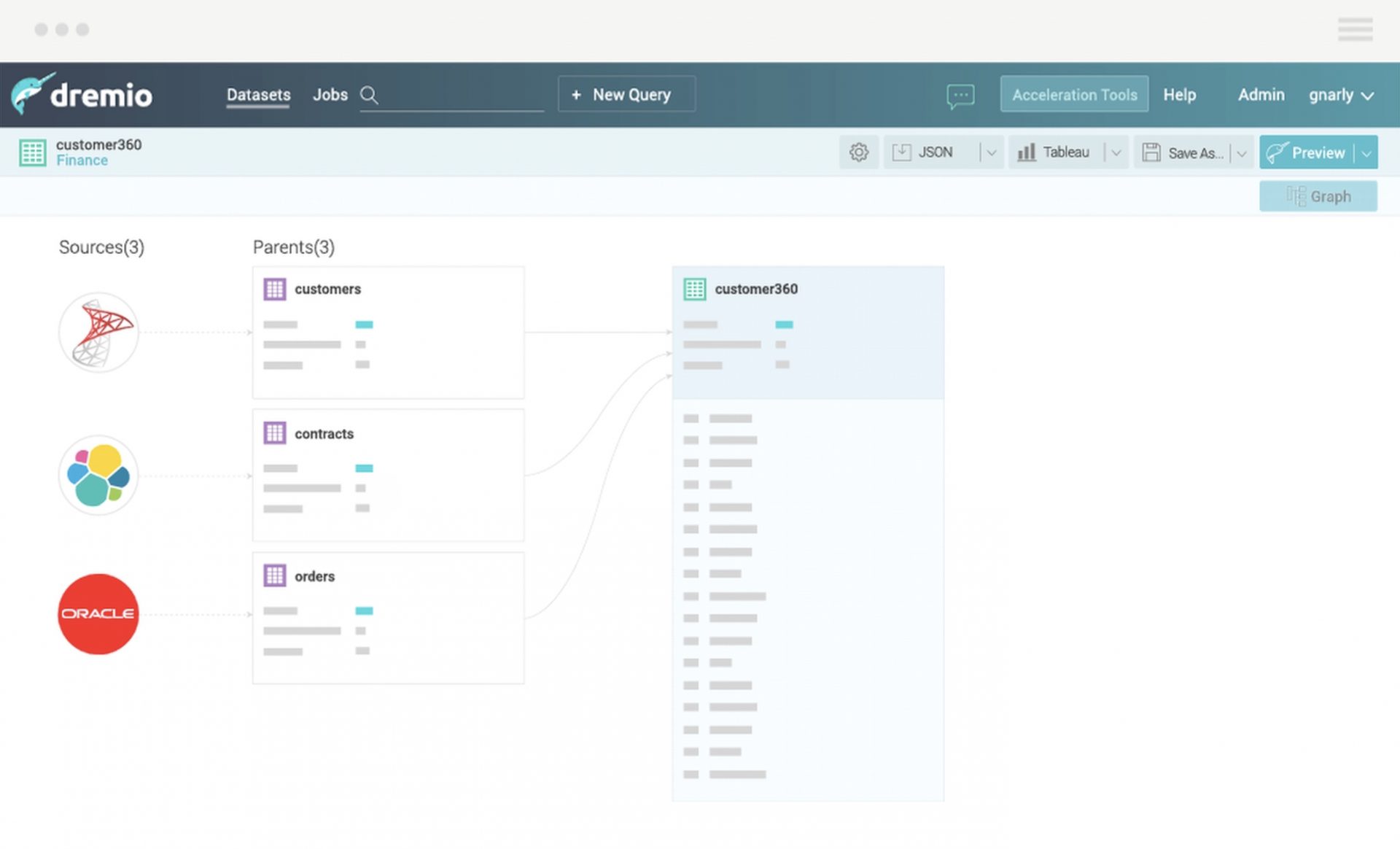Click the contracts table icon

coord(275,433)
